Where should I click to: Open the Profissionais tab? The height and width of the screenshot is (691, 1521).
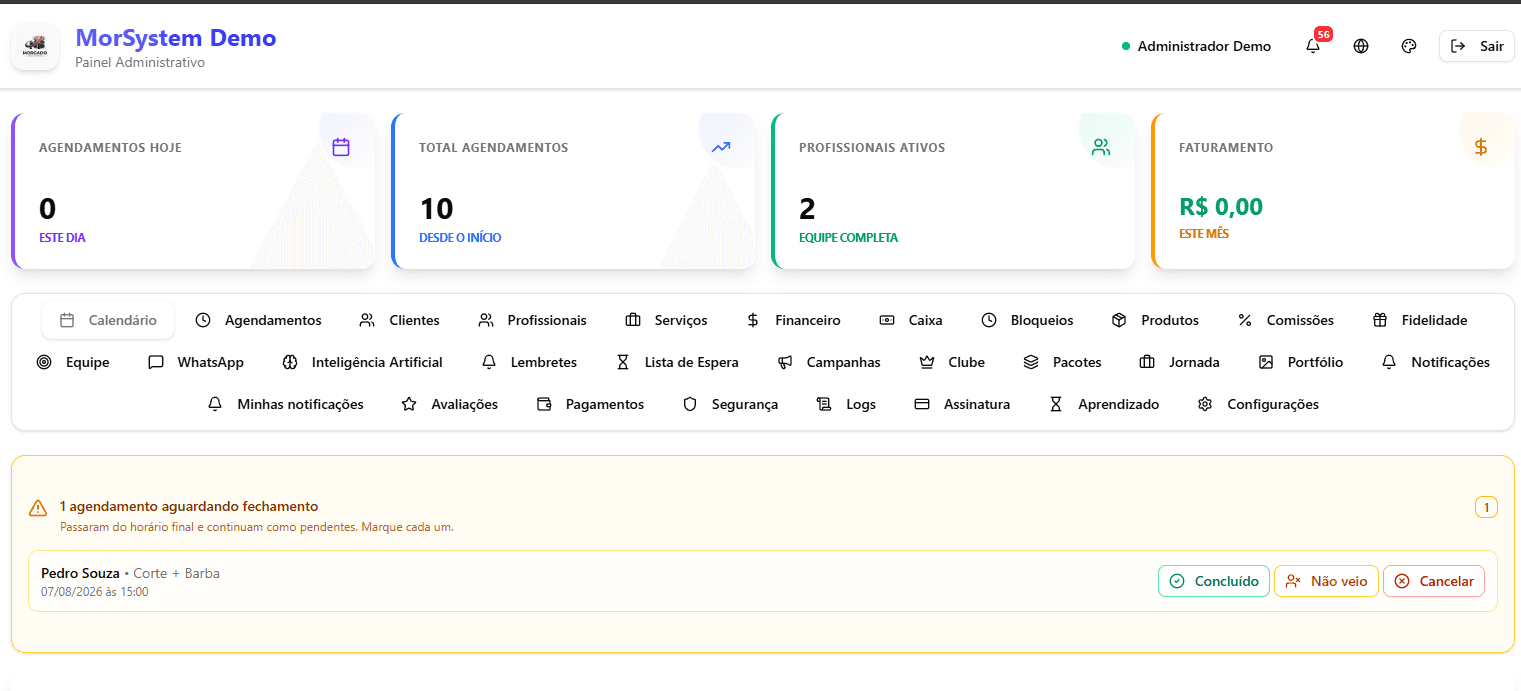[532, 320]
